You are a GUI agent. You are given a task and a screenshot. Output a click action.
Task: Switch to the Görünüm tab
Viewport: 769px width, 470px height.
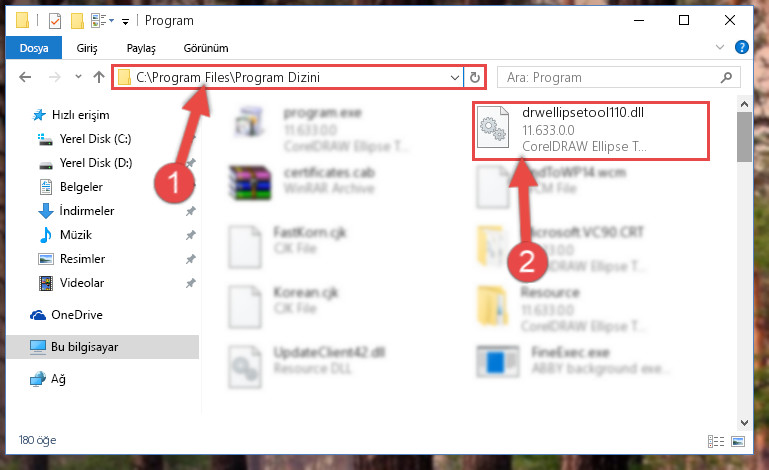205,48
